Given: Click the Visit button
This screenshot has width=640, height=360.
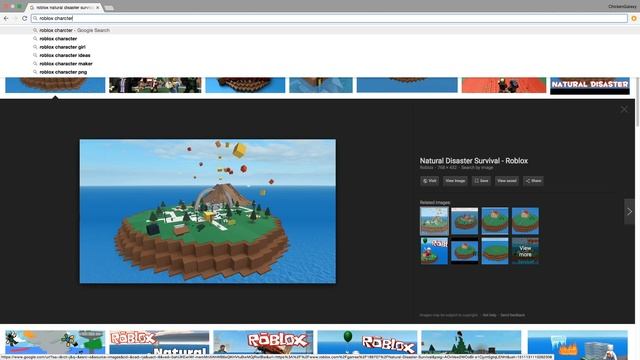Looking at the screenshot, I should click(x=429, y=181).
